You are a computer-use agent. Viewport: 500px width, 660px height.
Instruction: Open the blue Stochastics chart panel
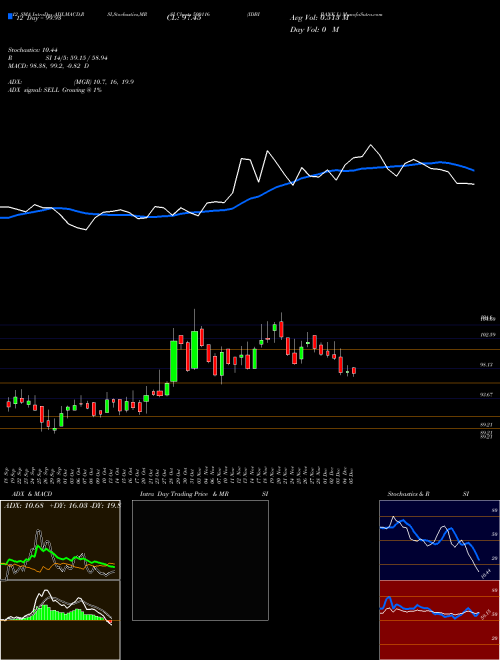(439, 540)
